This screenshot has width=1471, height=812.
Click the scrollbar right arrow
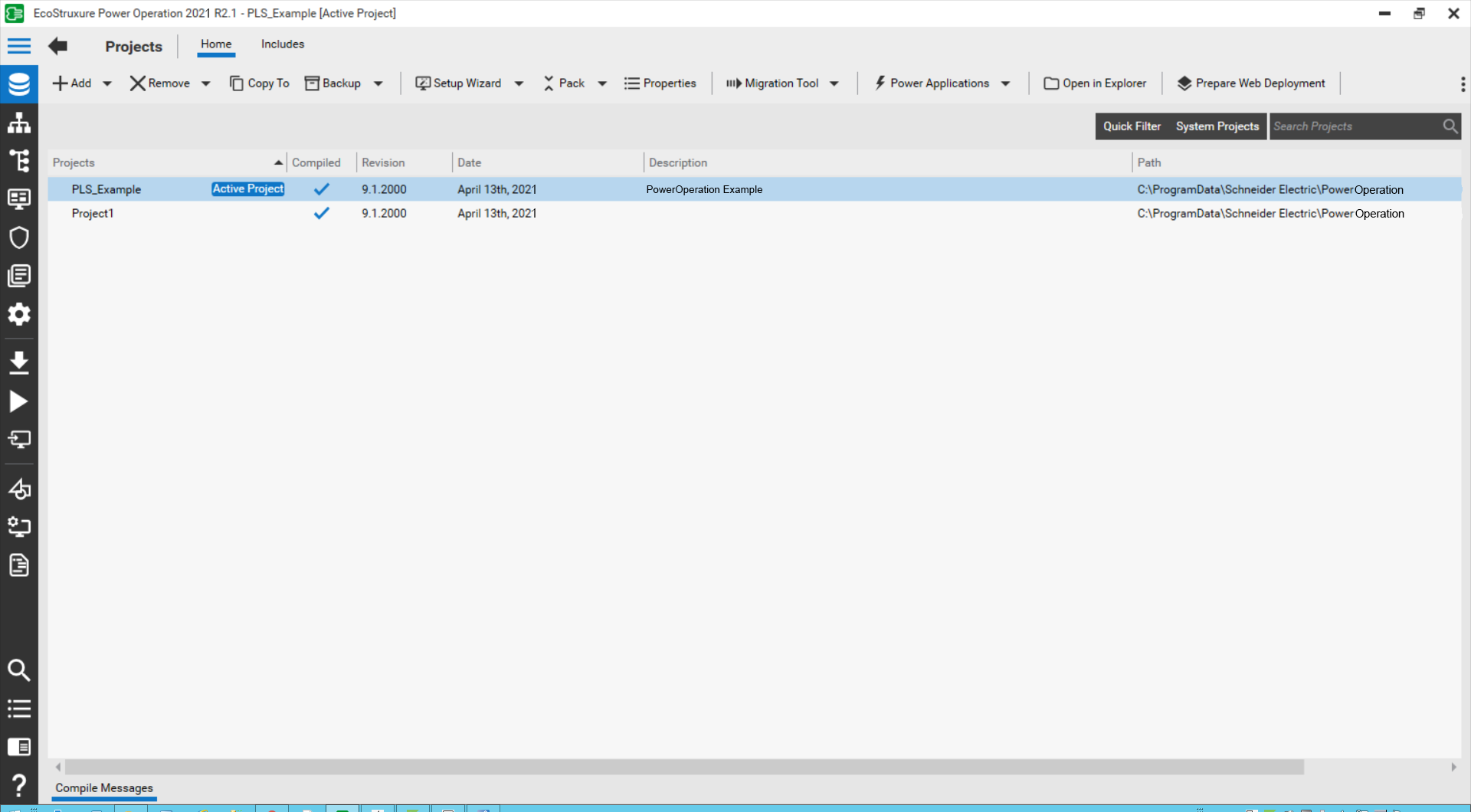pos(1453,767)
